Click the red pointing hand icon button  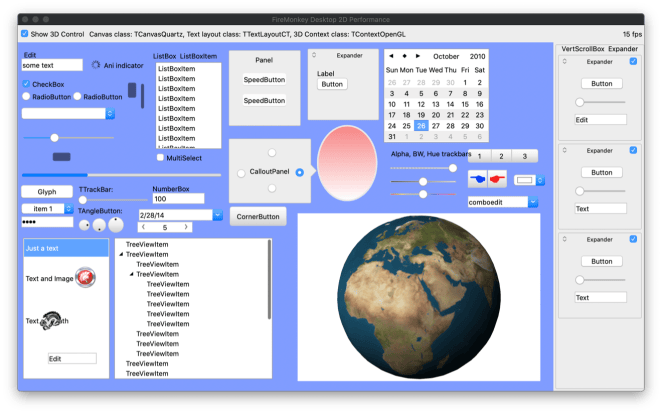(x=497, y=179)
